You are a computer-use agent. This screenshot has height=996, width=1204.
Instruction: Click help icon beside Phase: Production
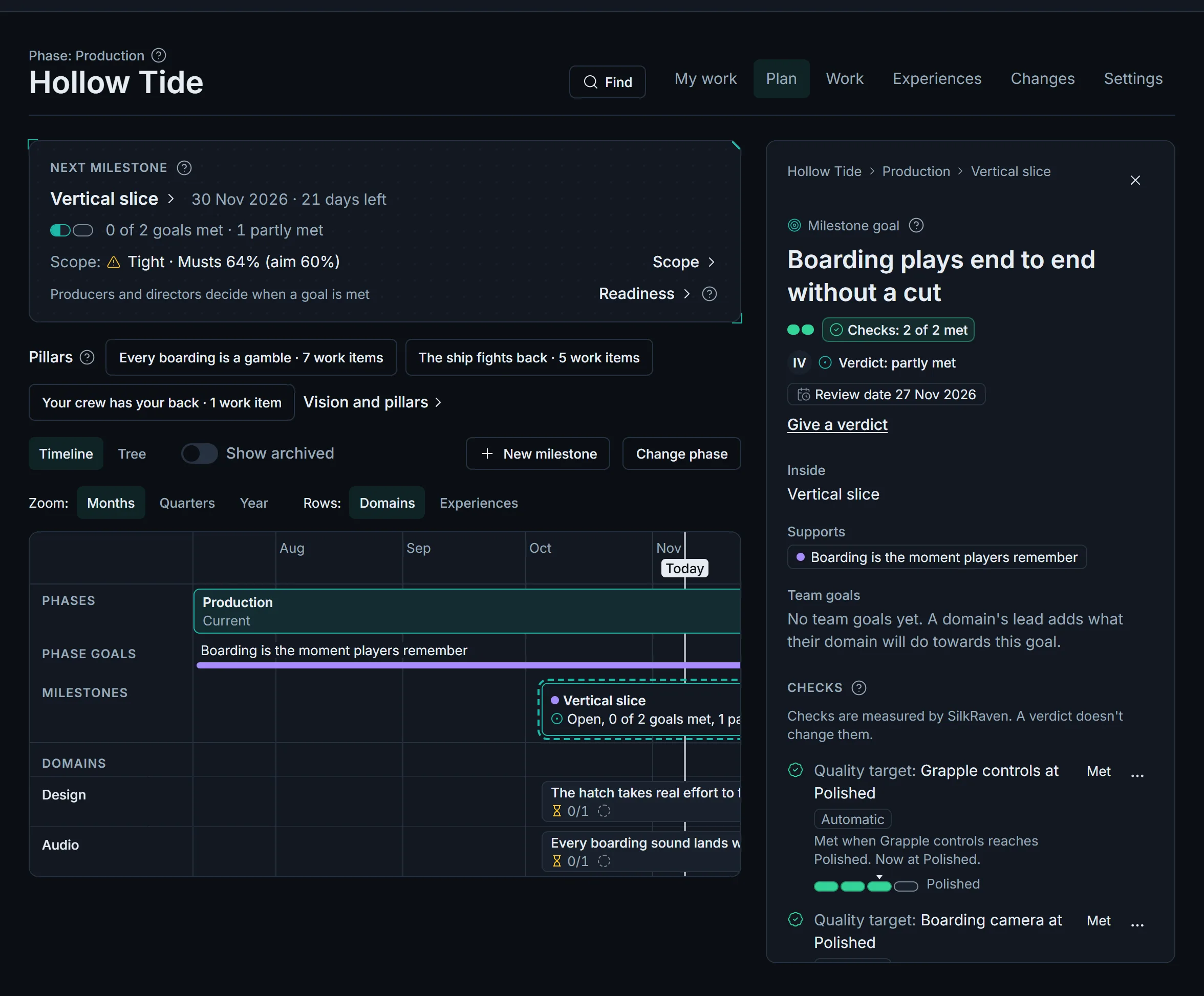point(159,56)
